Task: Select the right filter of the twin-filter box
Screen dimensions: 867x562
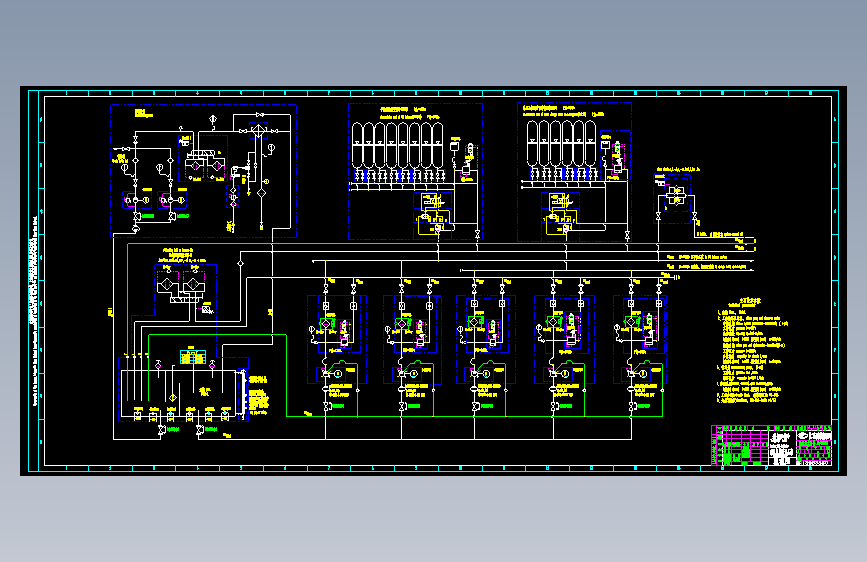Action: click(x=217, y=165)
